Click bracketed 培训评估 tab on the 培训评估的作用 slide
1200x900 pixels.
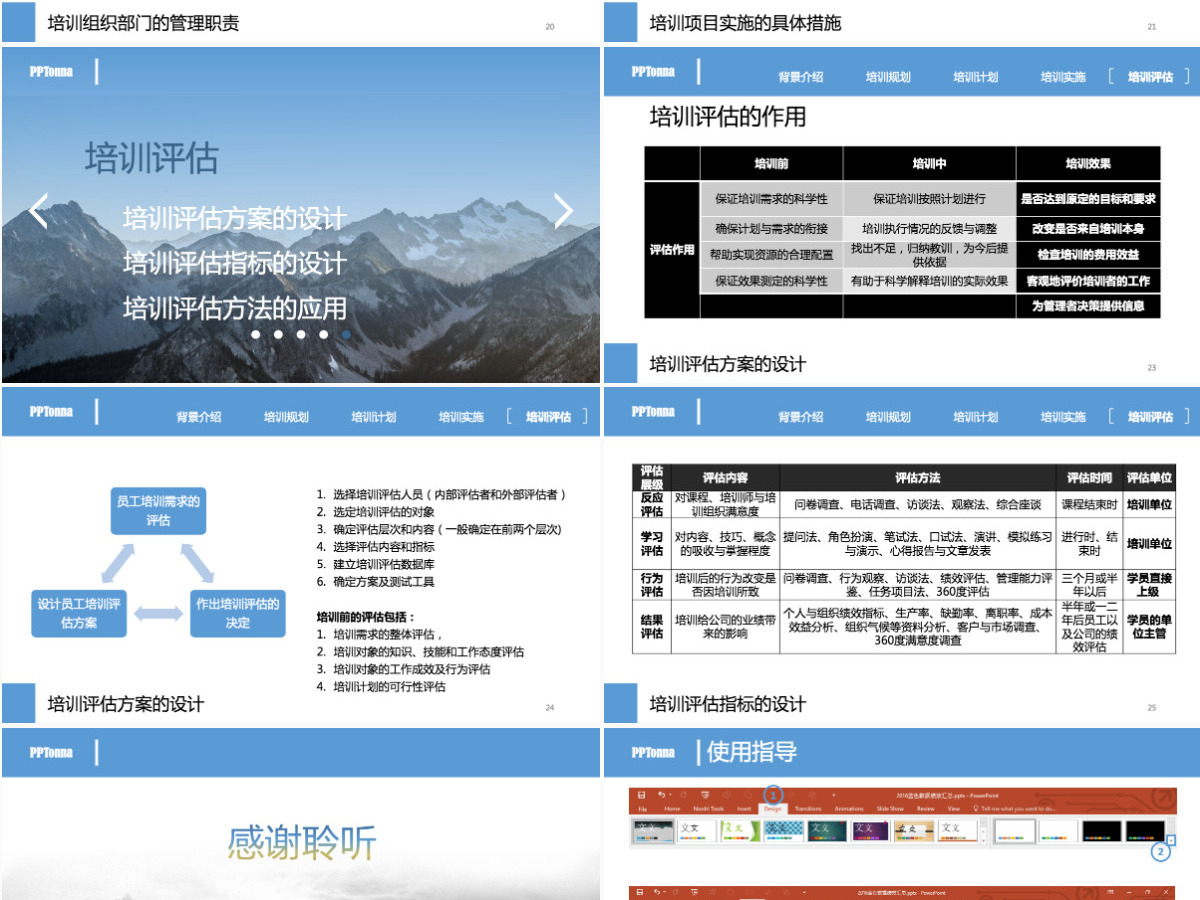pyautogui.click(x=1150, y=77)
